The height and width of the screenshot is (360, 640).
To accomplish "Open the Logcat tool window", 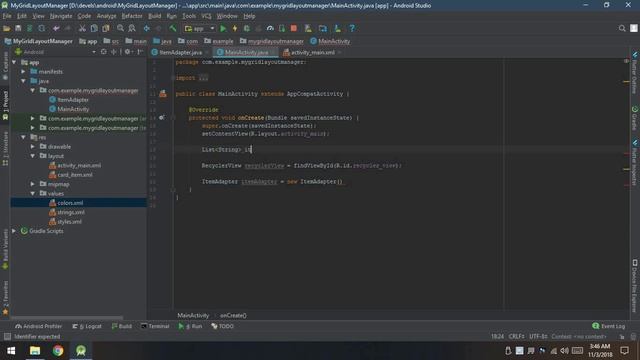I will pos(87,326).
